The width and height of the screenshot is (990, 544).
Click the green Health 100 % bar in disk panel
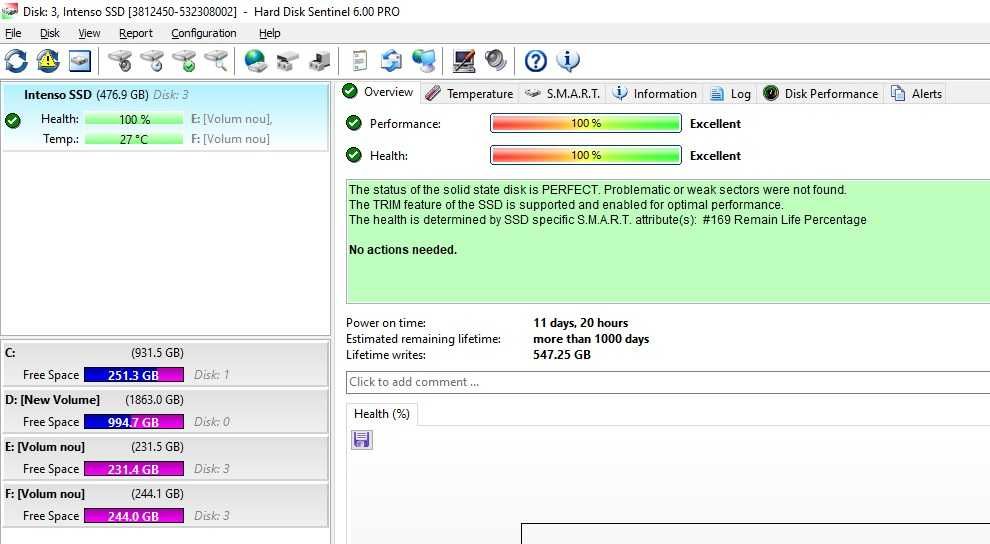click(134, 119)
